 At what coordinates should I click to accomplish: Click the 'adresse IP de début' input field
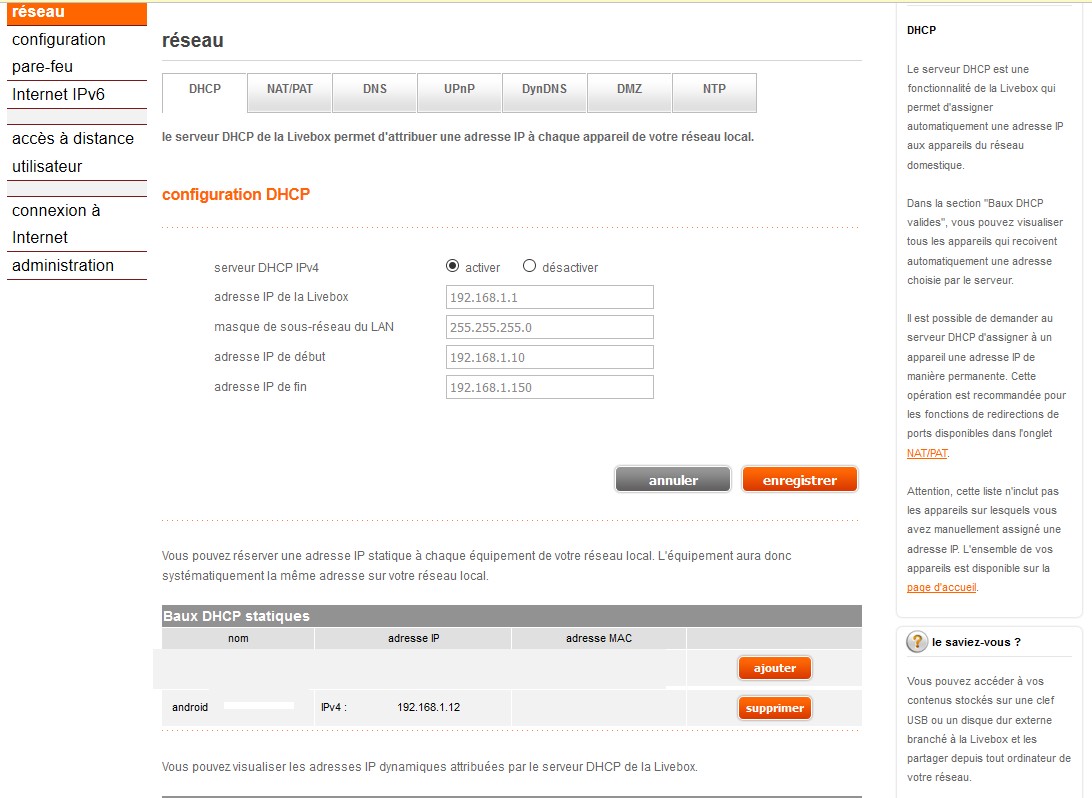[x=548, y=357]
